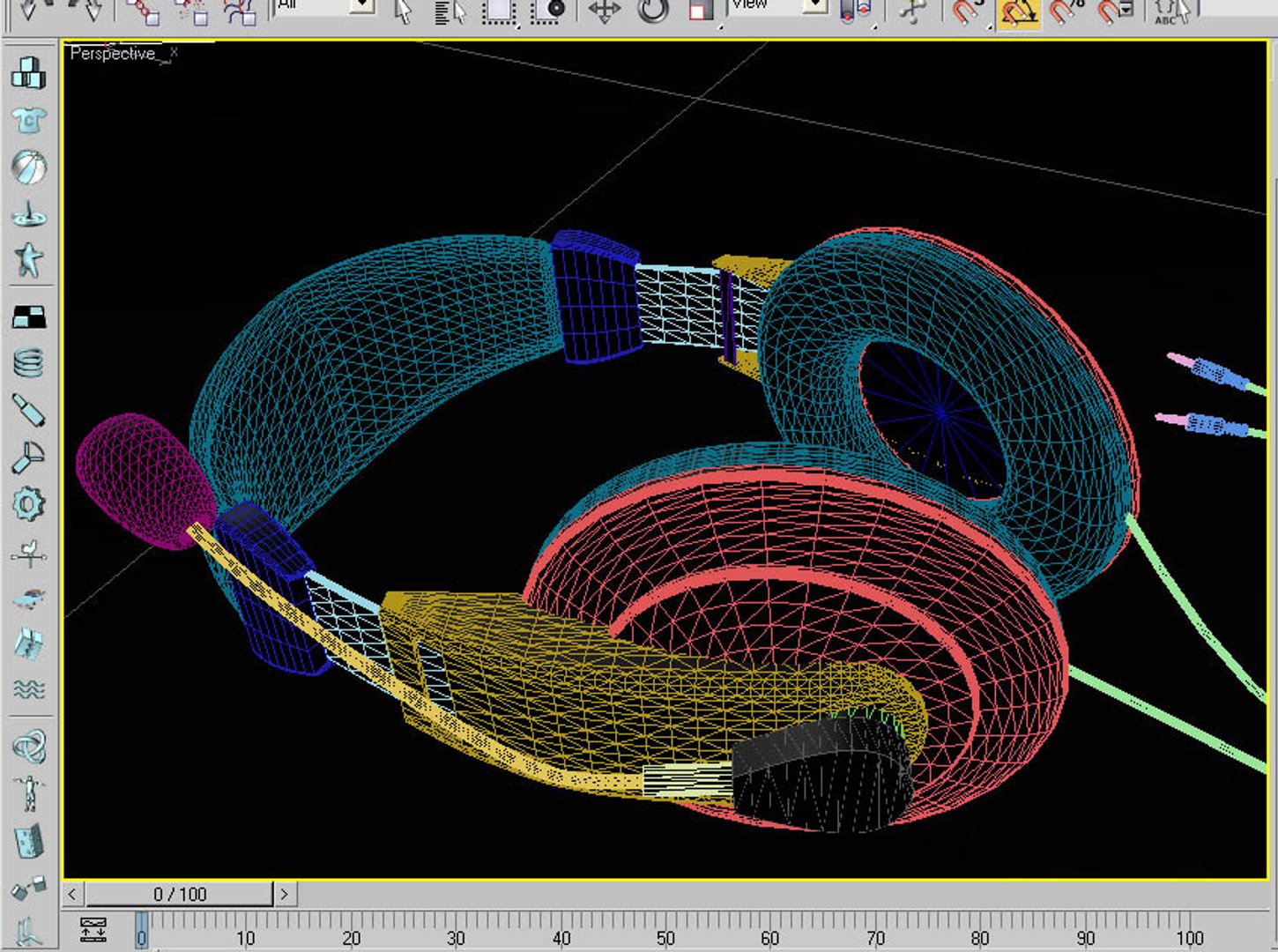Create a Deforming Mesh Collection star figure

(x=28, y=260)
